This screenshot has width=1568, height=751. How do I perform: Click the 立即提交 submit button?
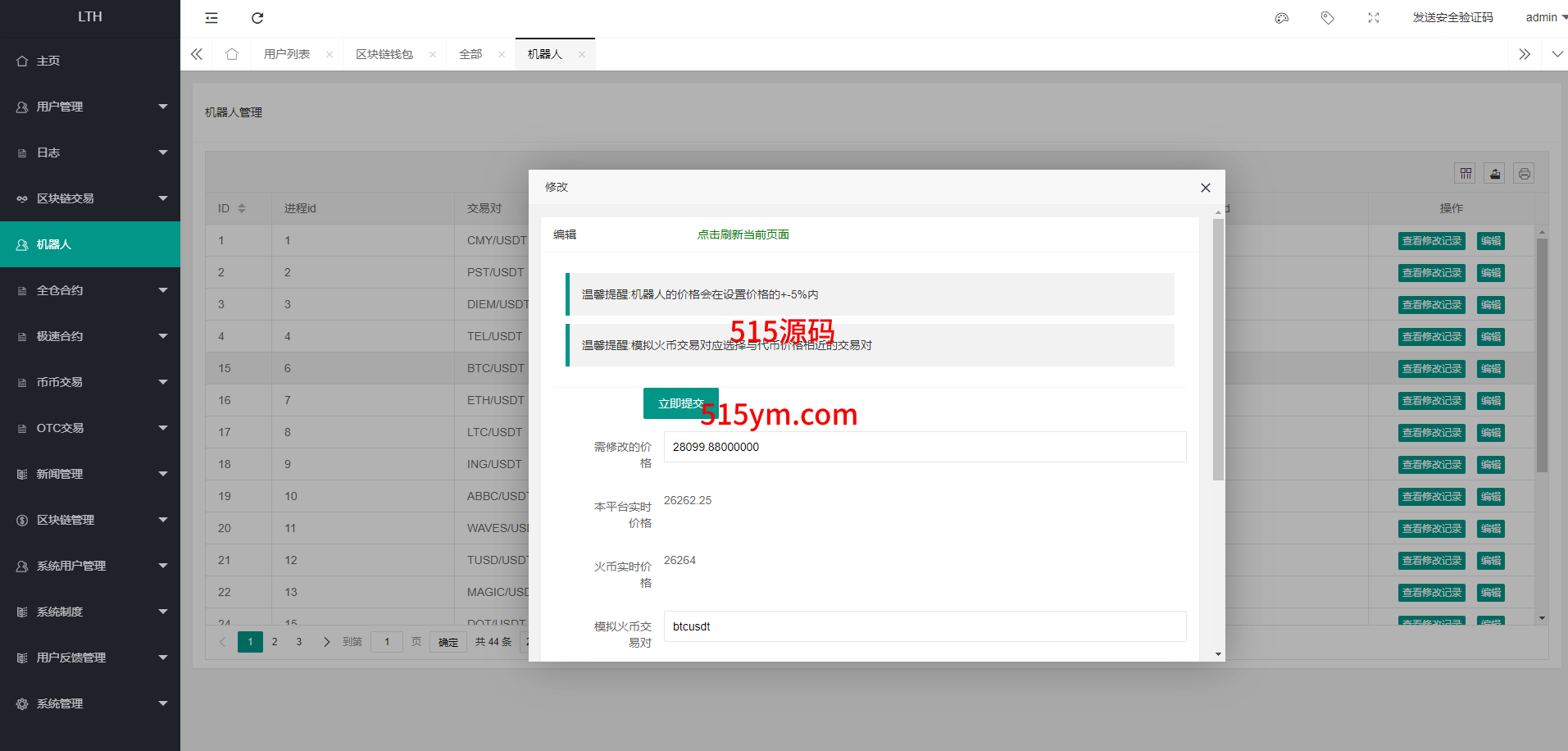coord(680,403)
